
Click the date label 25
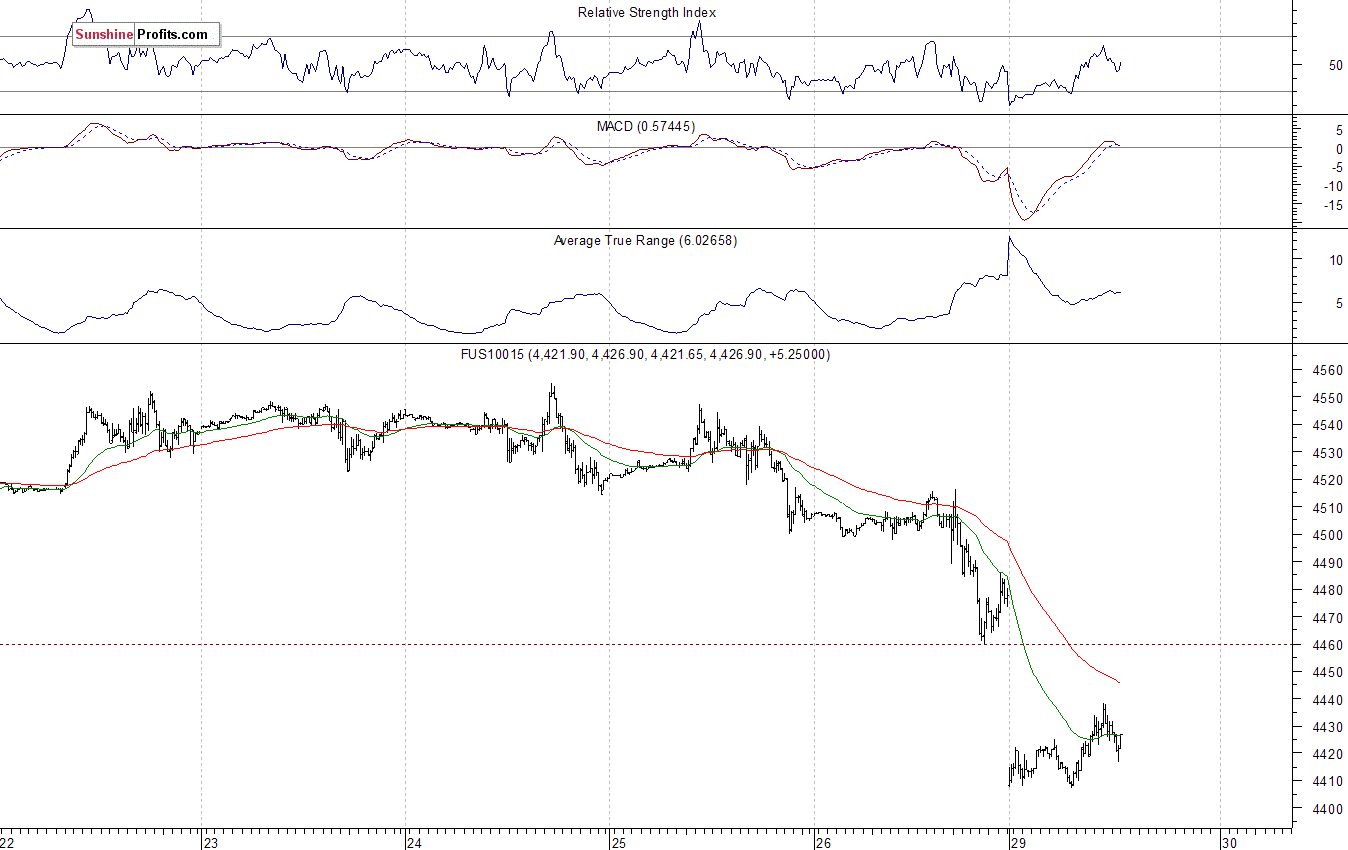[x=619, y=842]
